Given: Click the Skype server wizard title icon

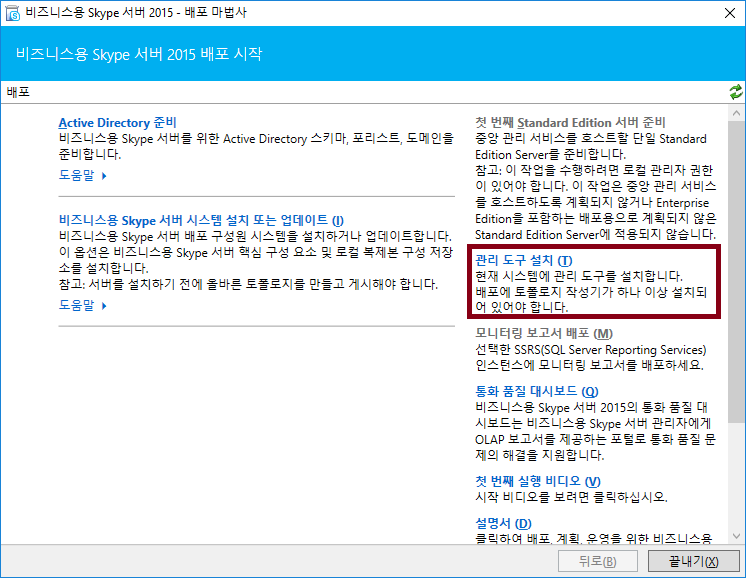Looking at the screenshot, I should tap(13, 13).
